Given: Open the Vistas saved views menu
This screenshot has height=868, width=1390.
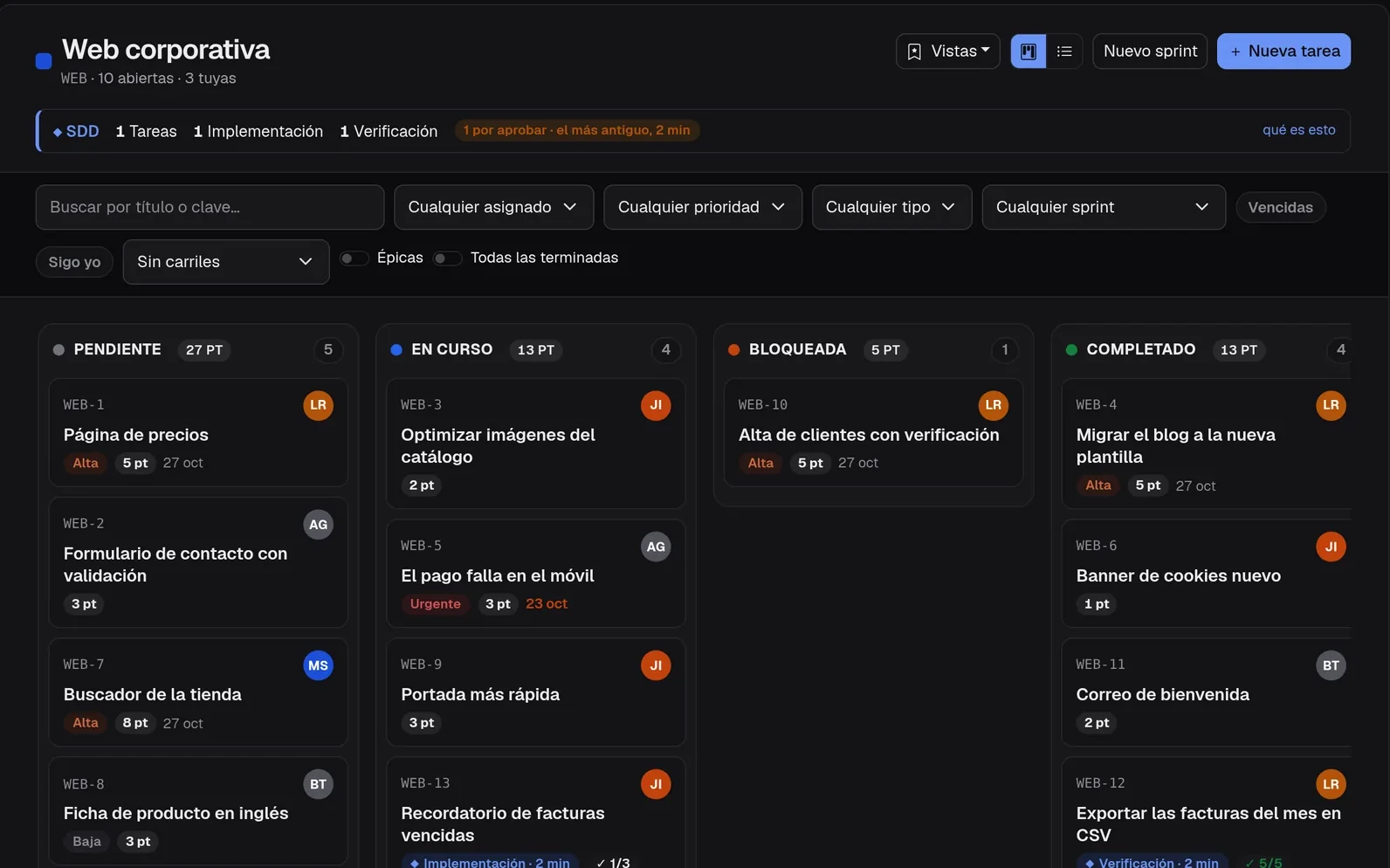Looking at the screenshot, I should (x=948, y=52).
